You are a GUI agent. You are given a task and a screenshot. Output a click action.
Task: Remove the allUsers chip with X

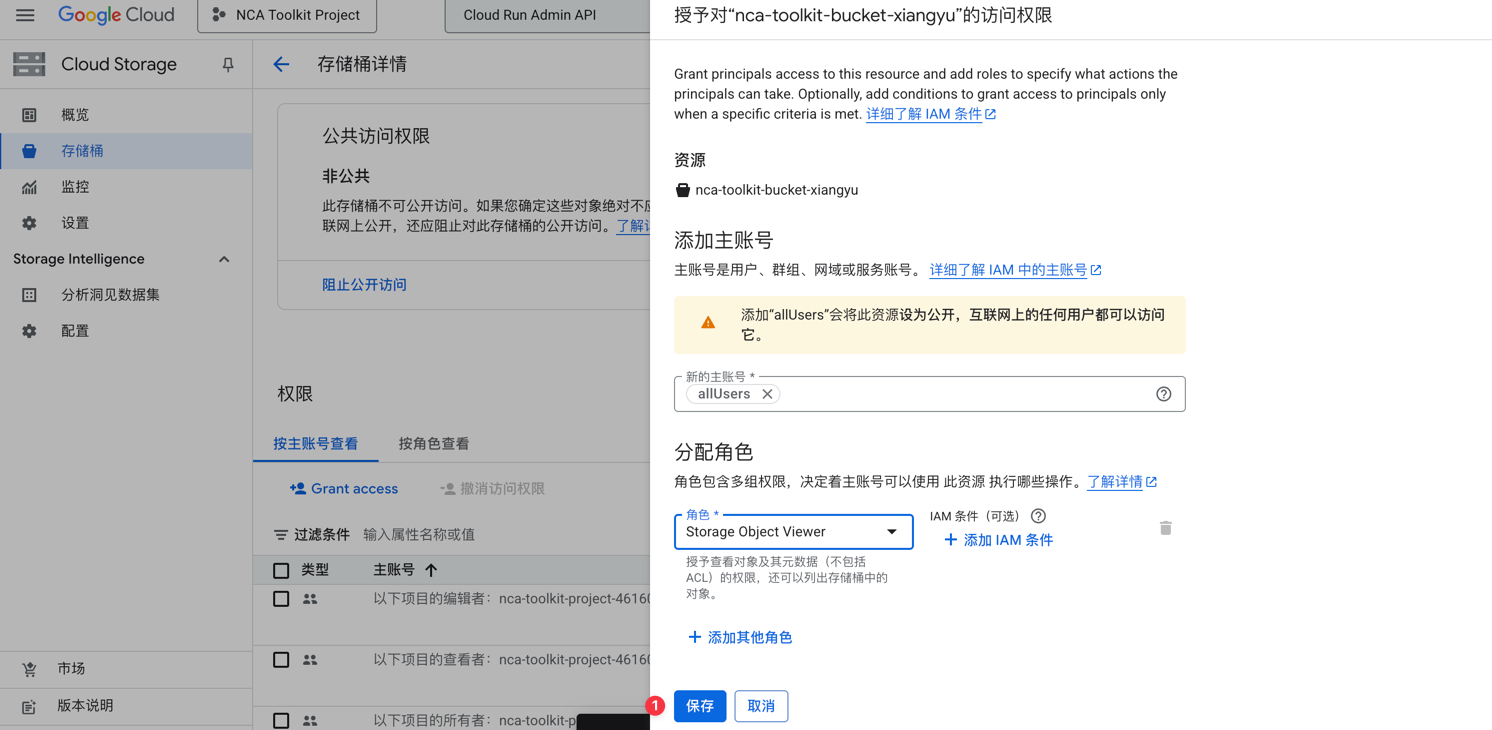click(x=767, y=394)
